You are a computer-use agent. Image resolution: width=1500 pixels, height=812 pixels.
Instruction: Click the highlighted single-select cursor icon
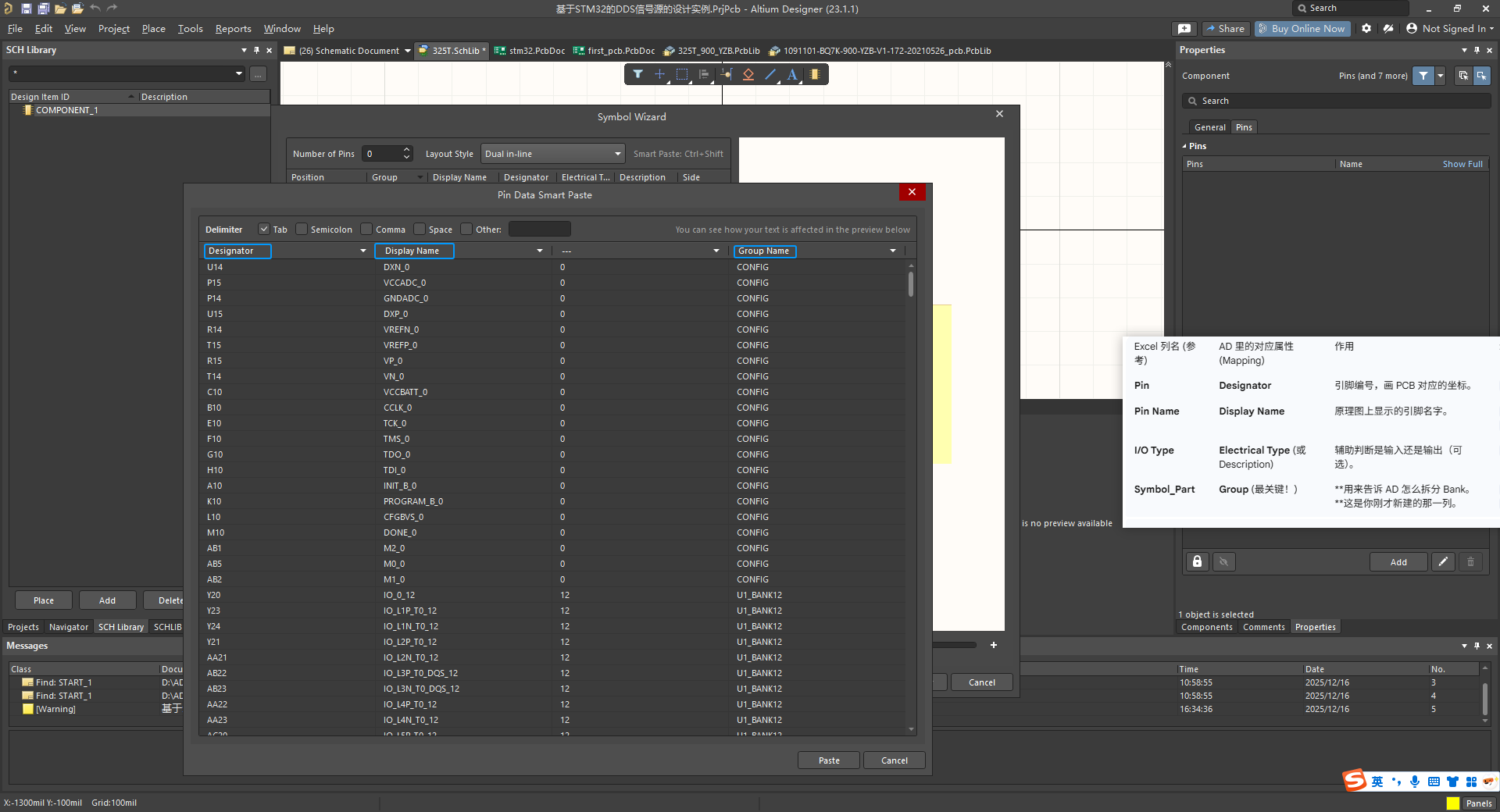[1481, 76]
